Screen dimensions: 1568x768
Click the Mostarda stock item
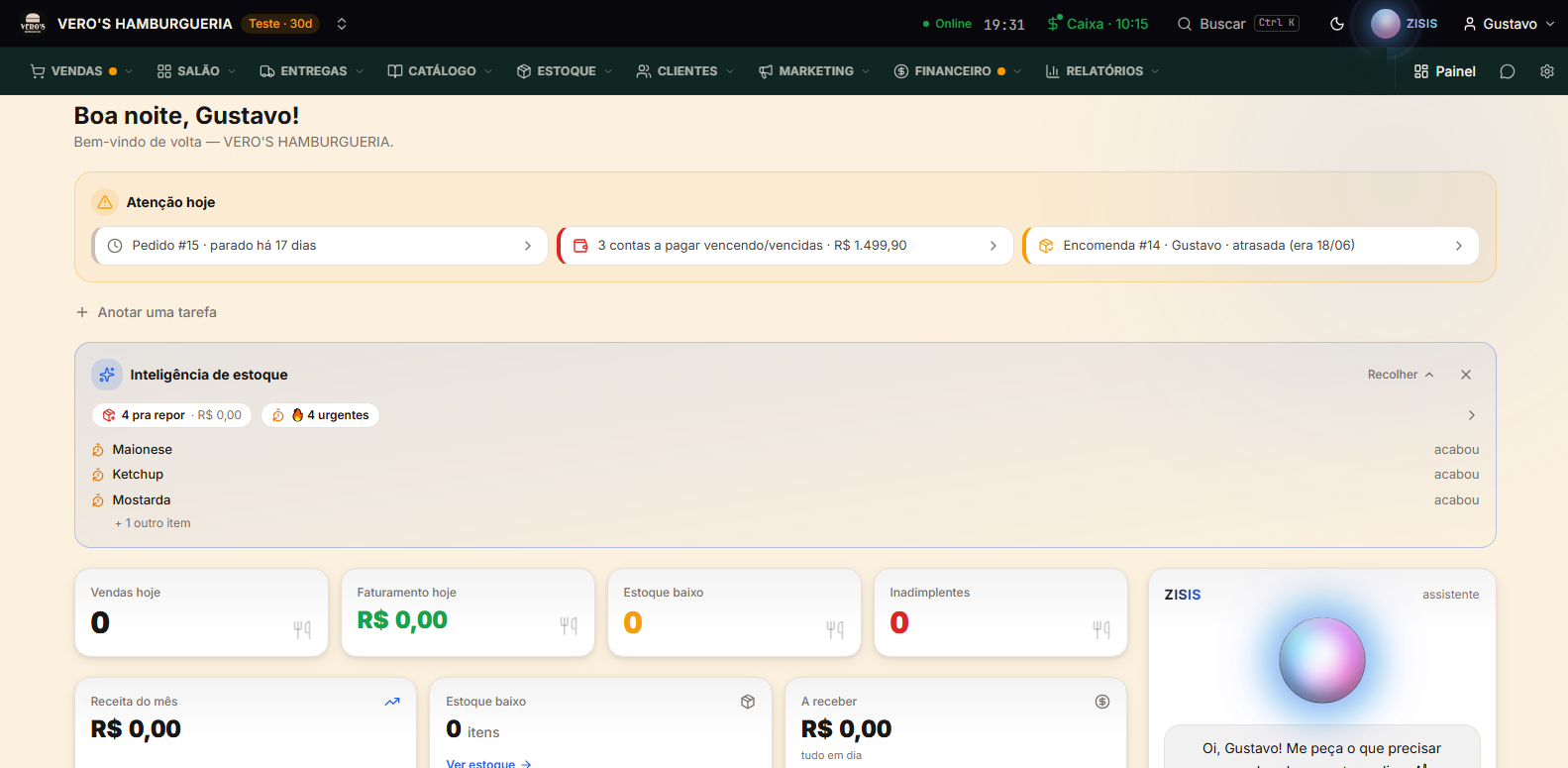(x=785, y=500)
